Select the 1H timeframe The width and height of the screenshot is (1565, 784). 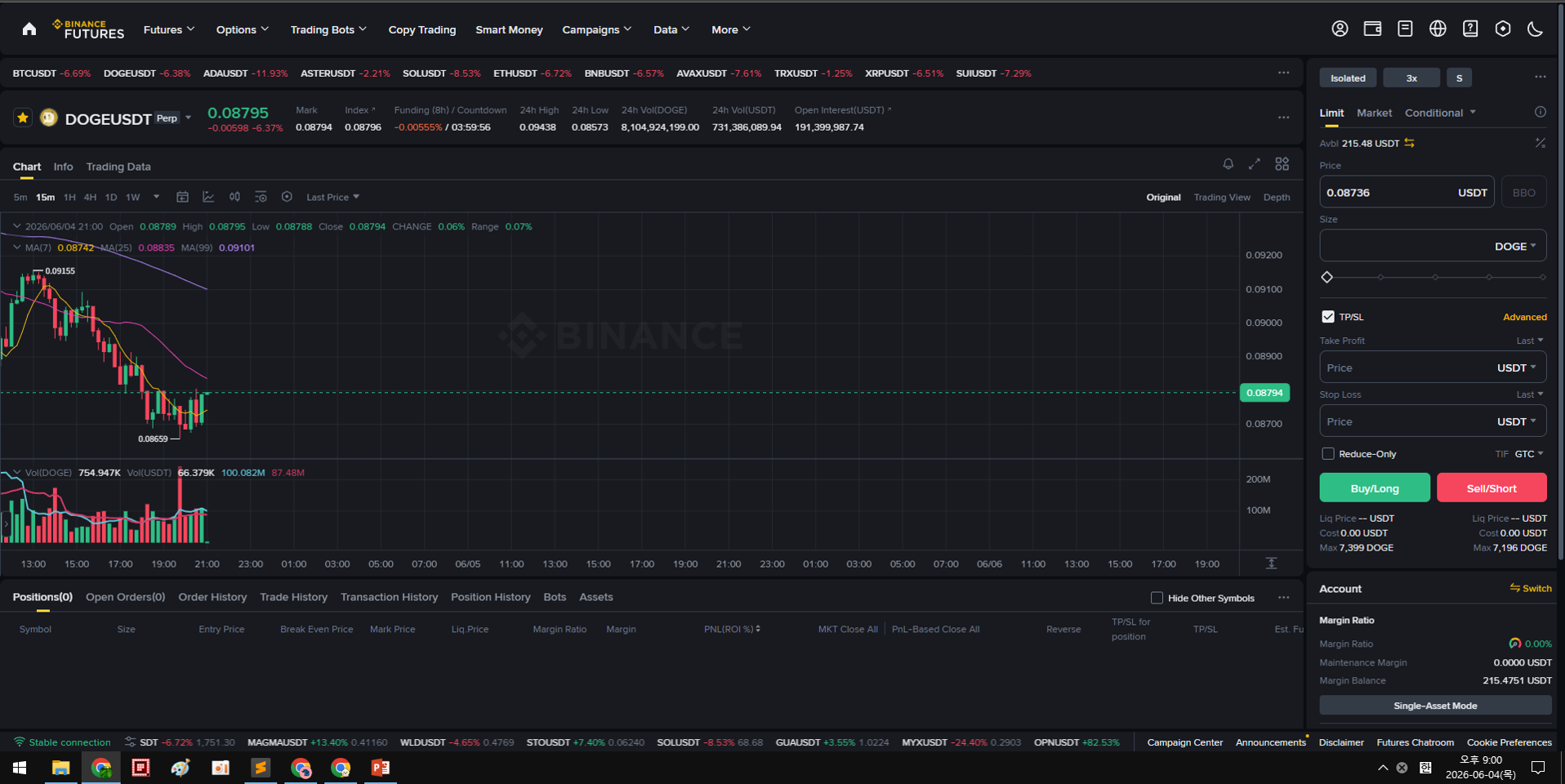69,198
